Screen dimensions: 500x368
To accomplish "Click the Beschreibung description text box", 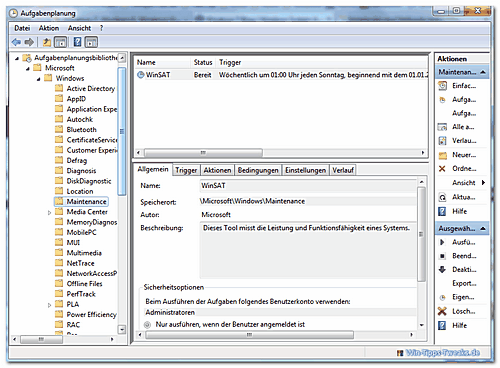I will coord(308,250).
